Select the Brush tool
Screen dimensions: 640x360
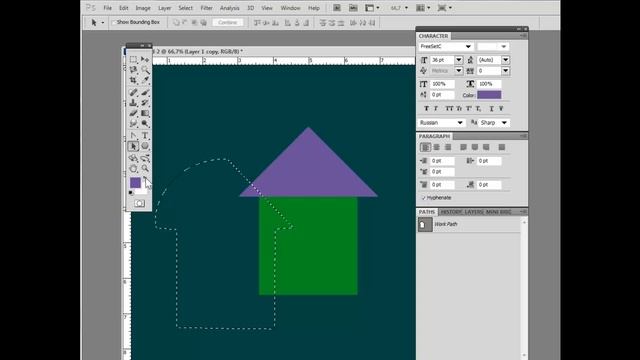tap(145, 93)
